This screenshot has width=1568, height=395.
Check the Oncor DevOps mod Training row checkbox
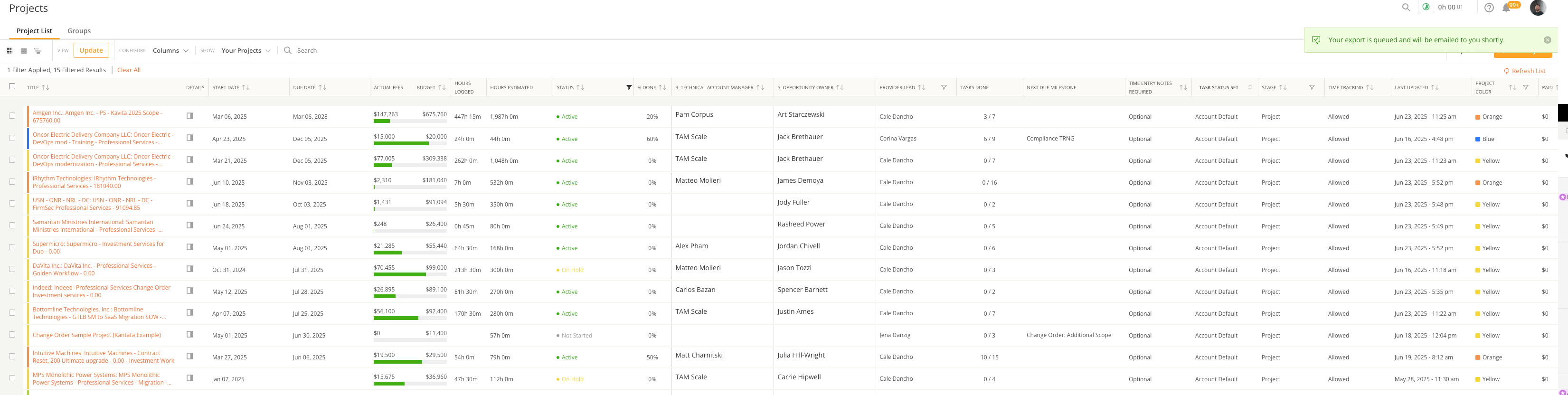pos(12,138)
